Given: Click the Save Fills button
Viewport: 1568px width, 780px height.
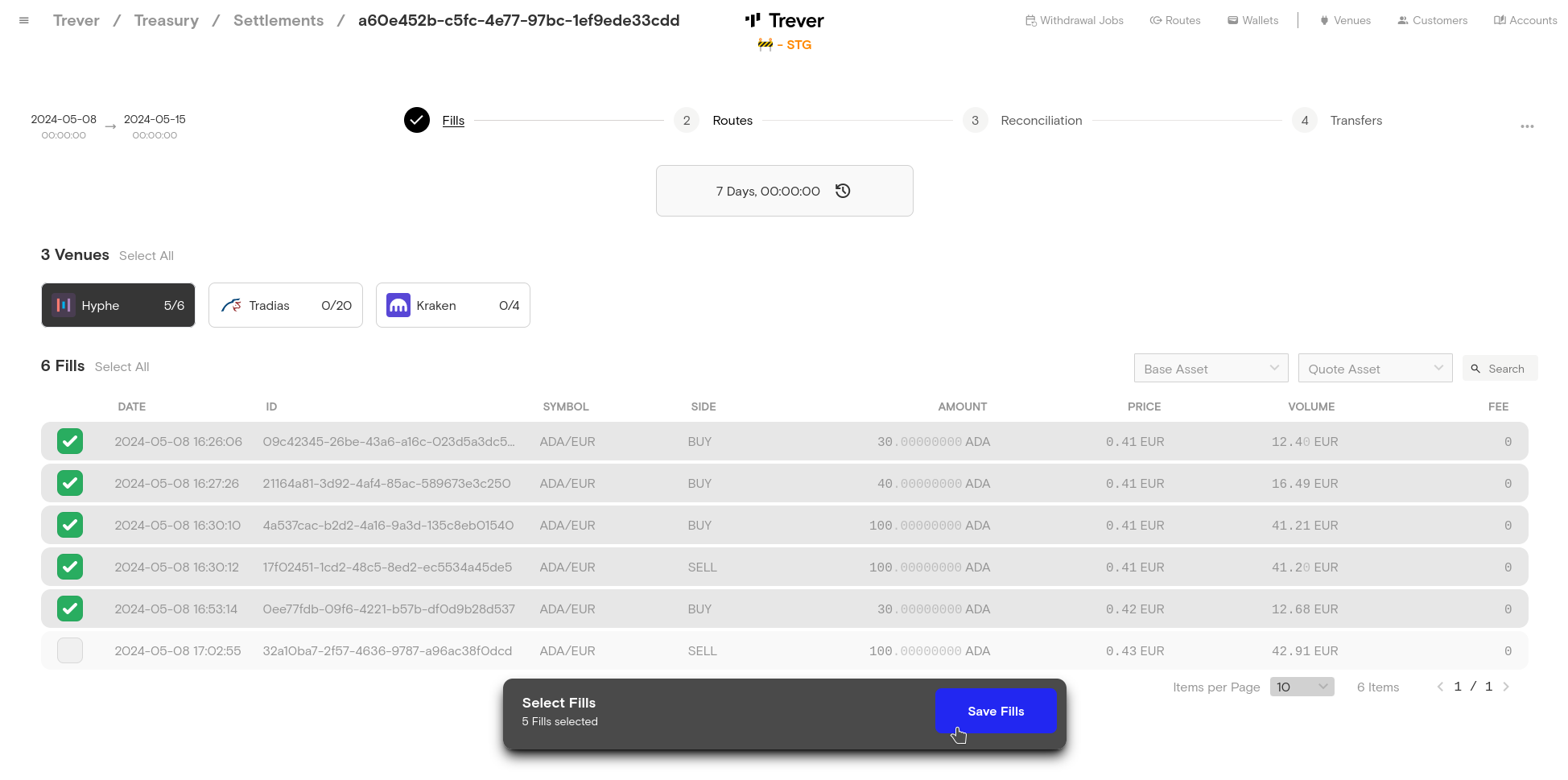Looking at the screenshot, I should pos(995,711).
